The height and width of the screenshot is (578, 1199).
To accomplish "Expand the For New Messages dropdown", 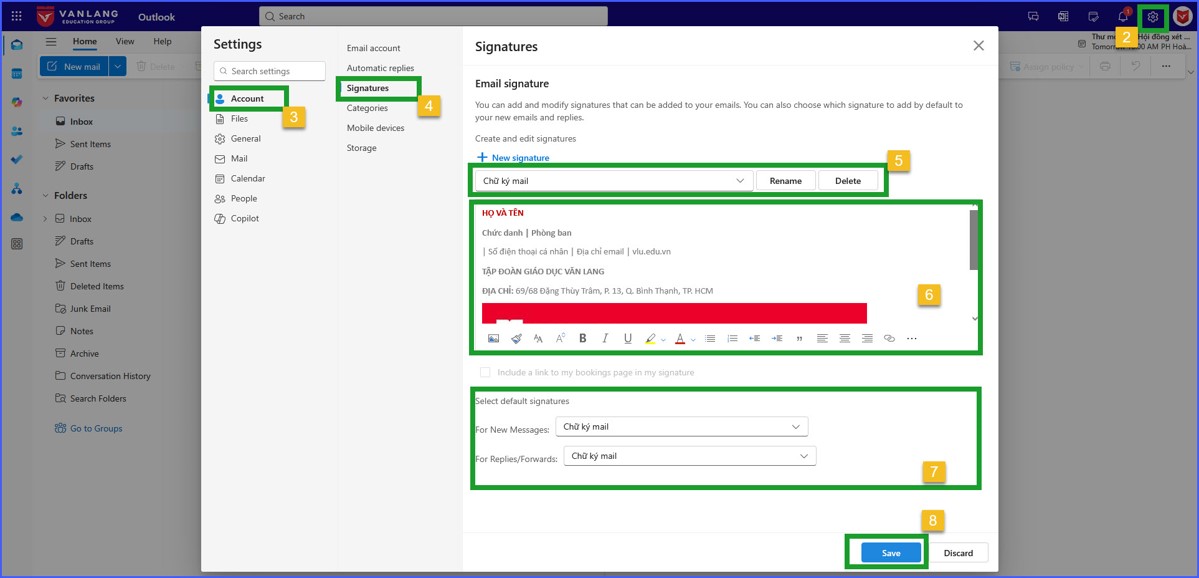I will click(x=681, y=427).
